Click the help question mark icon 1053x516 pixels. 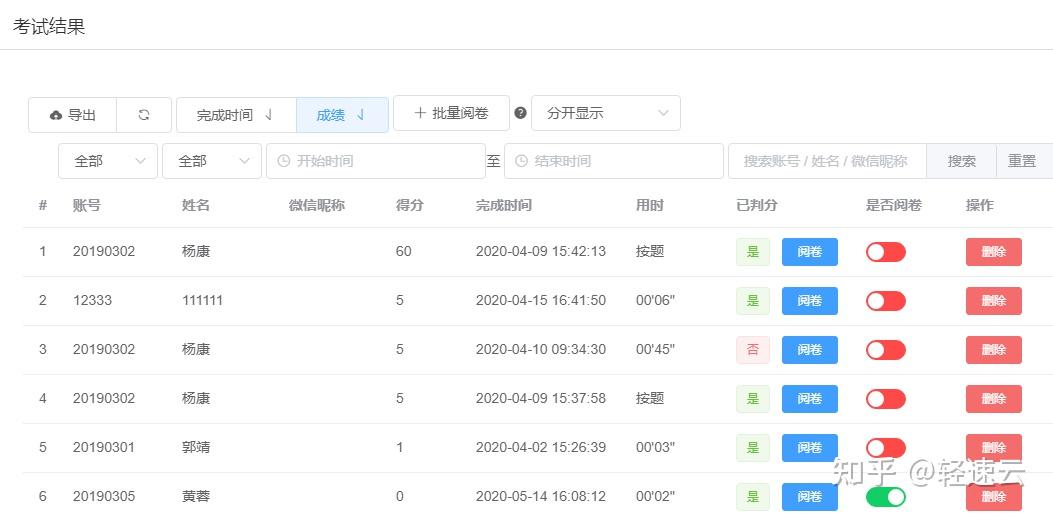[520, 113]
